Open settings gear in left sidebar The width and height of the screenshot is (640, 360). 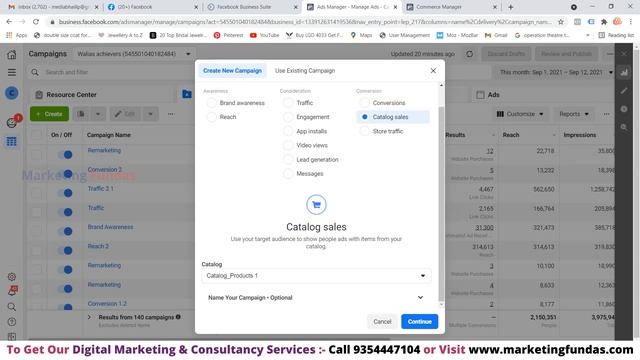tap(12, 277)
